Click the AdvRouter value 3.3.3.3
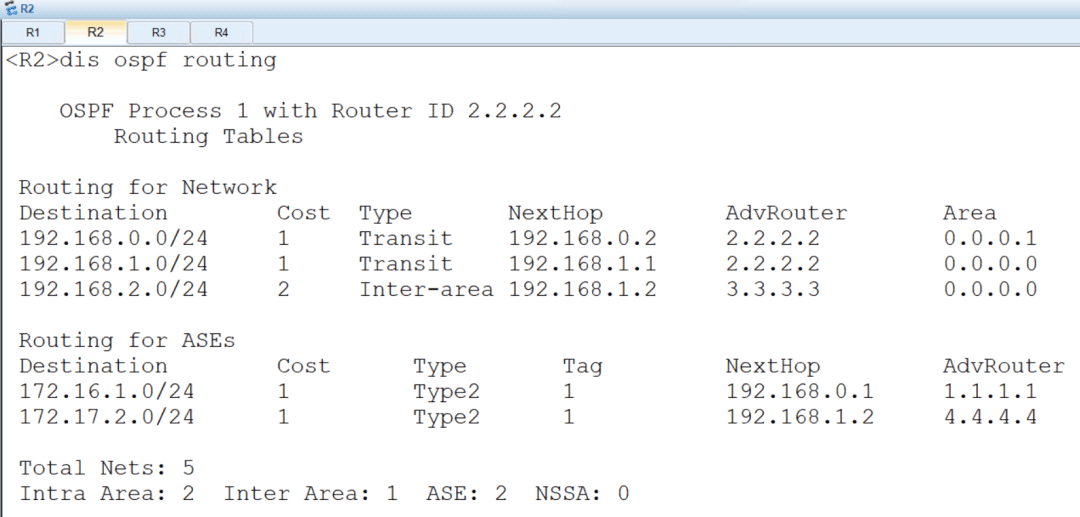 pos(773,290)
